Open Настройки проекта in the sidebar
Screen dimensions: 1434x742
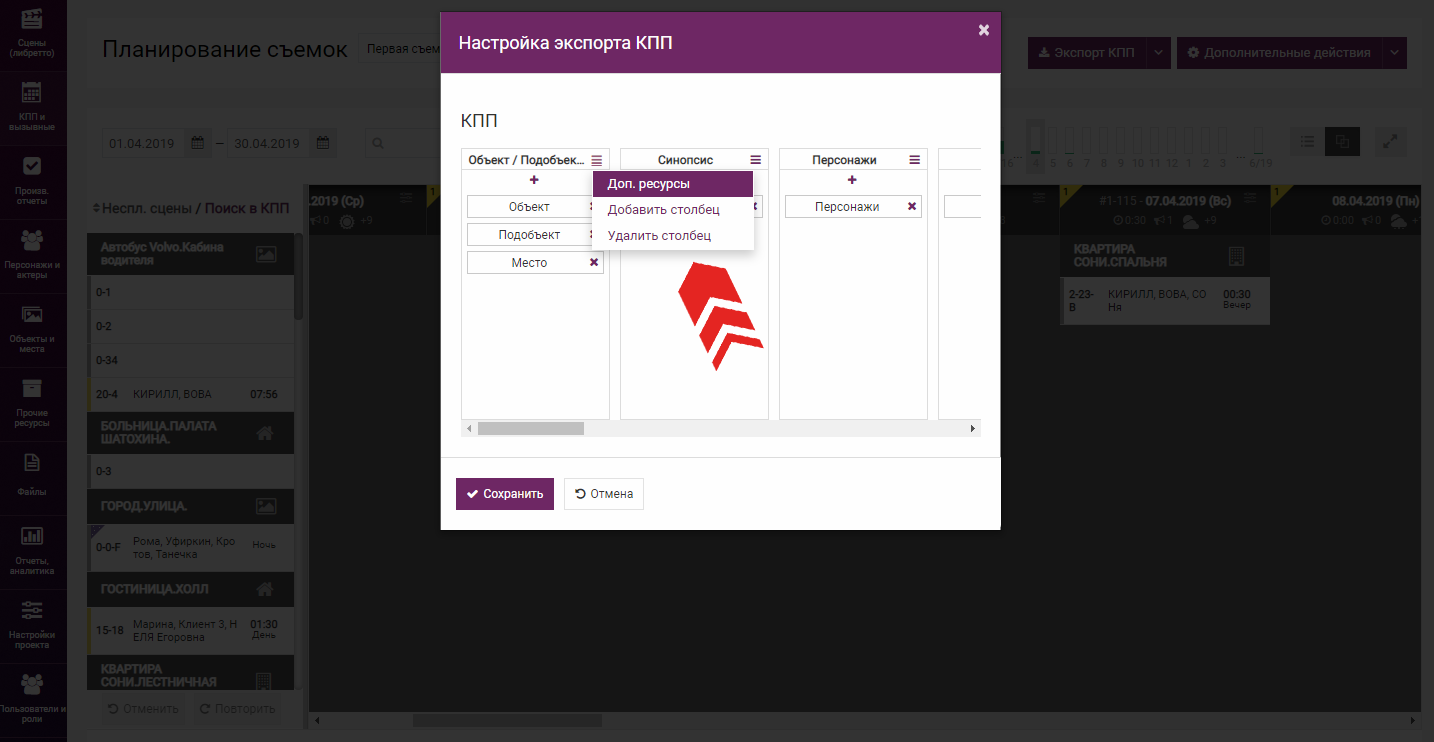coord(32,624)
